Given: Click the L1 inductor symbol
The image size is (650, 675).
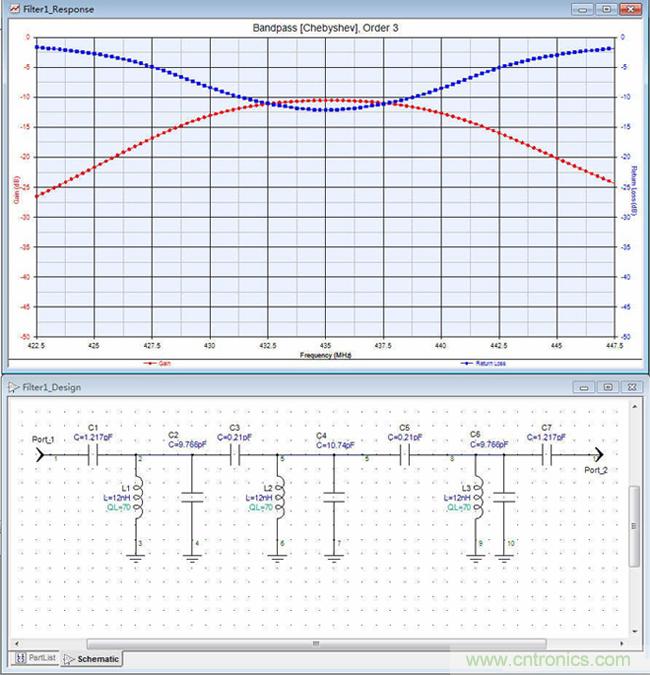Looking at the screenshot, I should coord(139,493).
